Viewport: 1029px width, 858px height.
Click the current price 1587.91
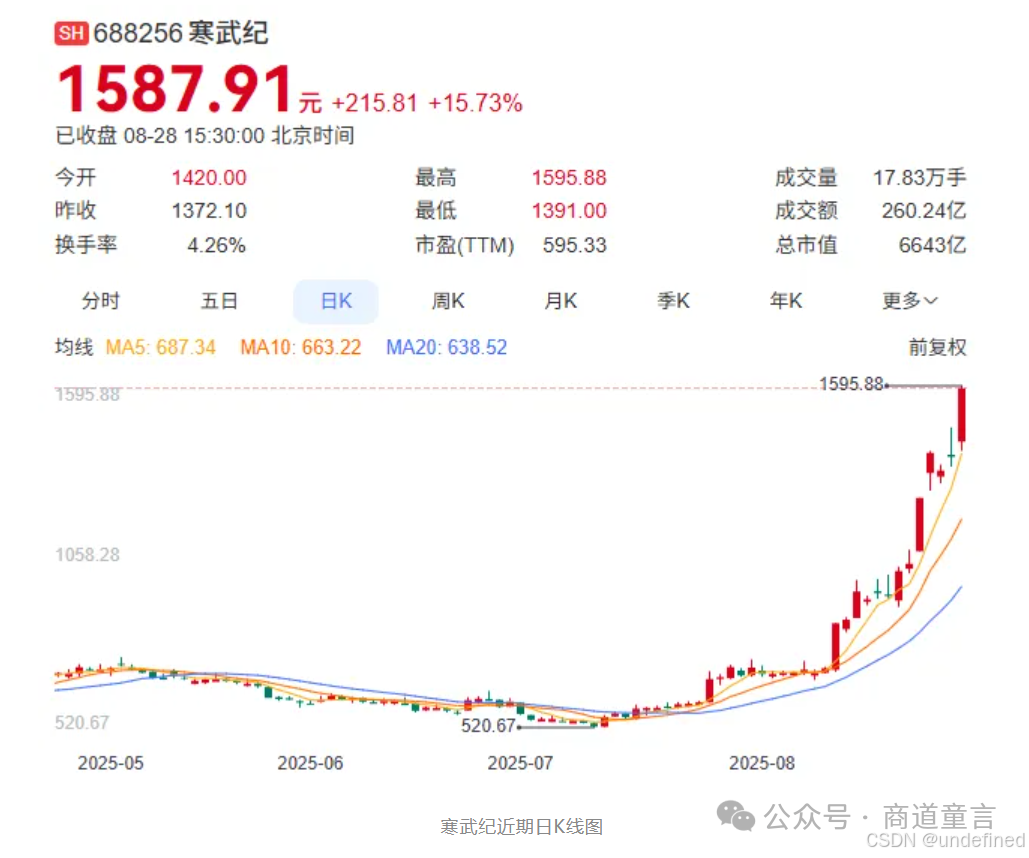175,89
